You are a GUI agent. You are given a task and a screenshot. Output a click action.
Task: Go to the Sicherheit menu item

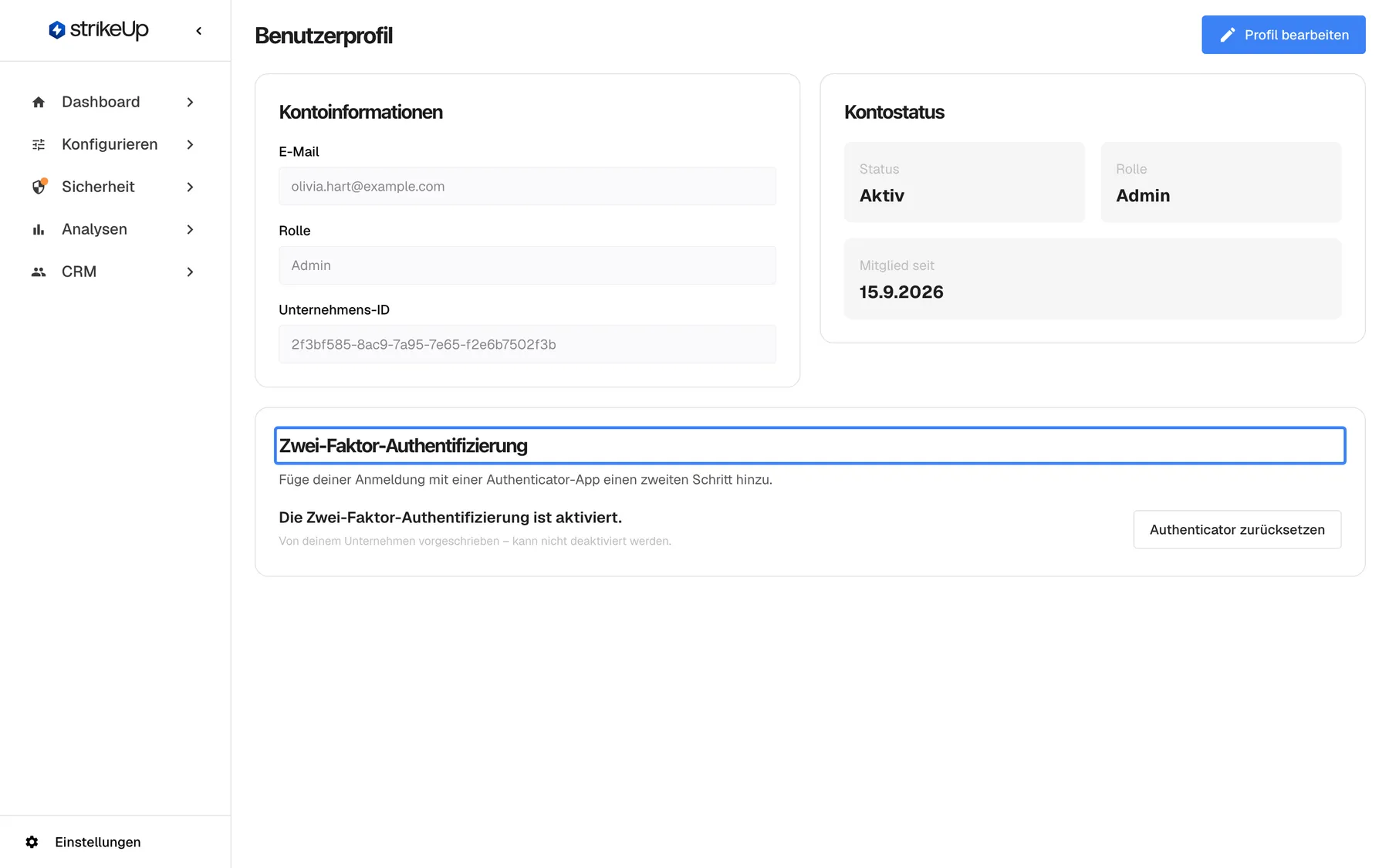(x=115, y=187)
